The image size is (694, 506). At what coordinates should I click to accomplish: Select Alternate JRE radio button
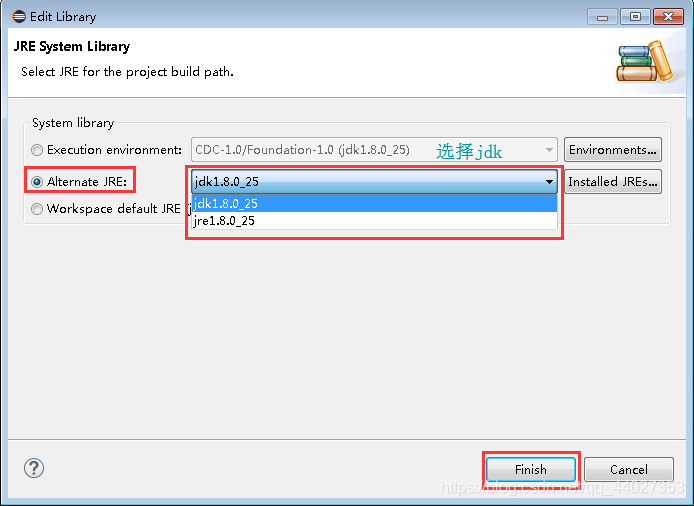[x=37, y=182]
